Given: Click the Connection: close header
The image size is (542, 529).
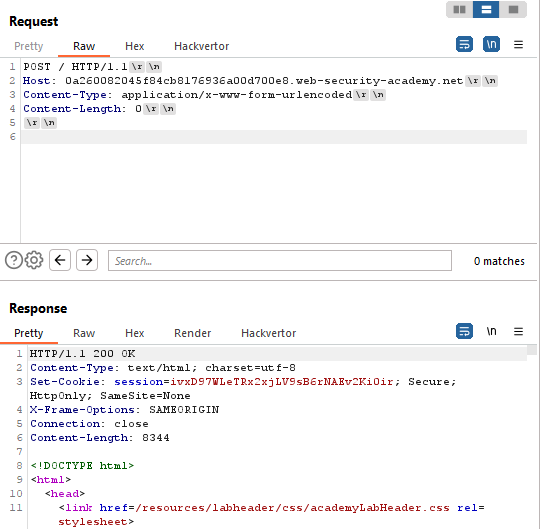Looking at the screenshot, I should click(x=89, y=424).
